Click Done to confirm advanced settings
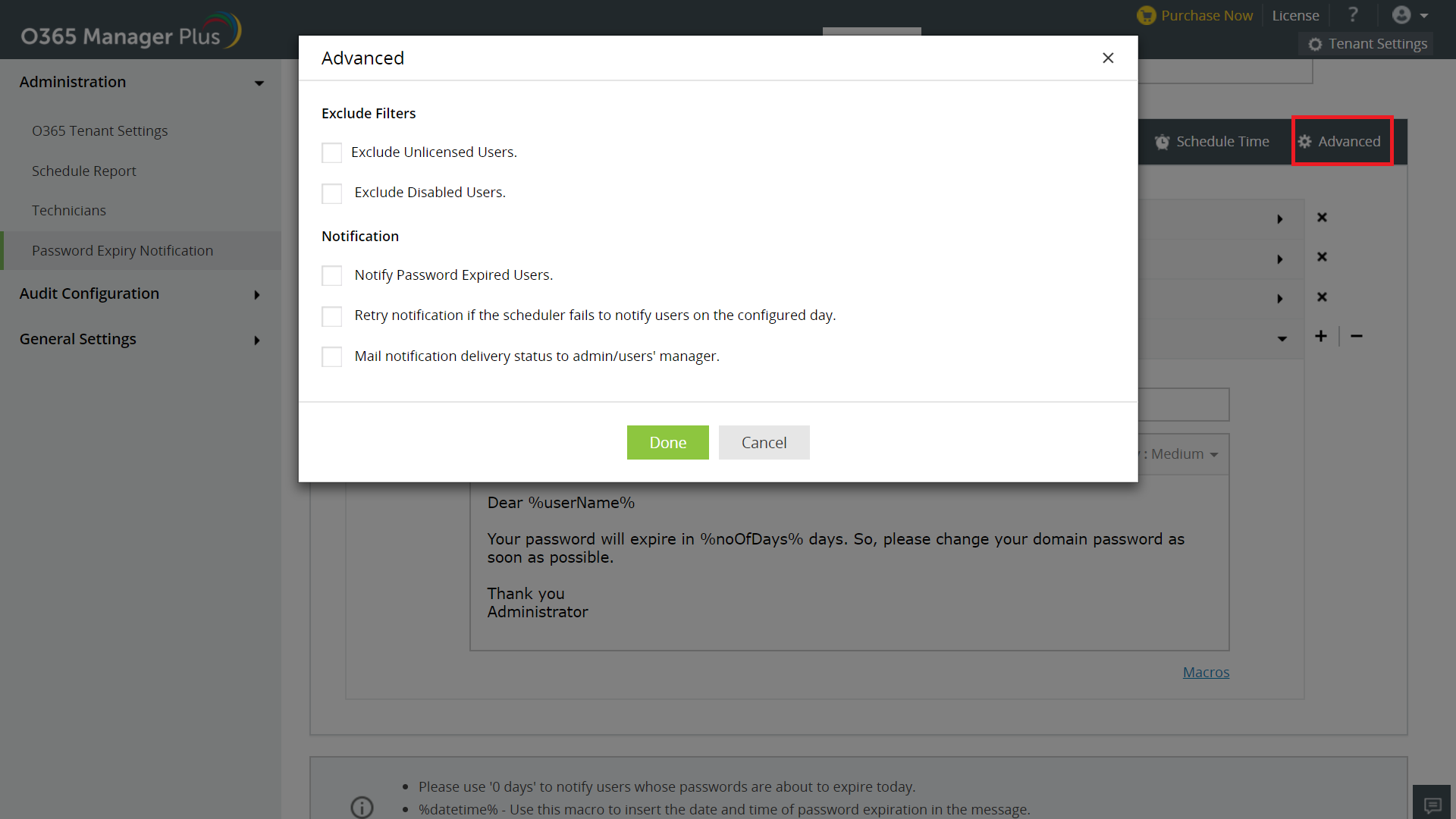 [668, 442]
